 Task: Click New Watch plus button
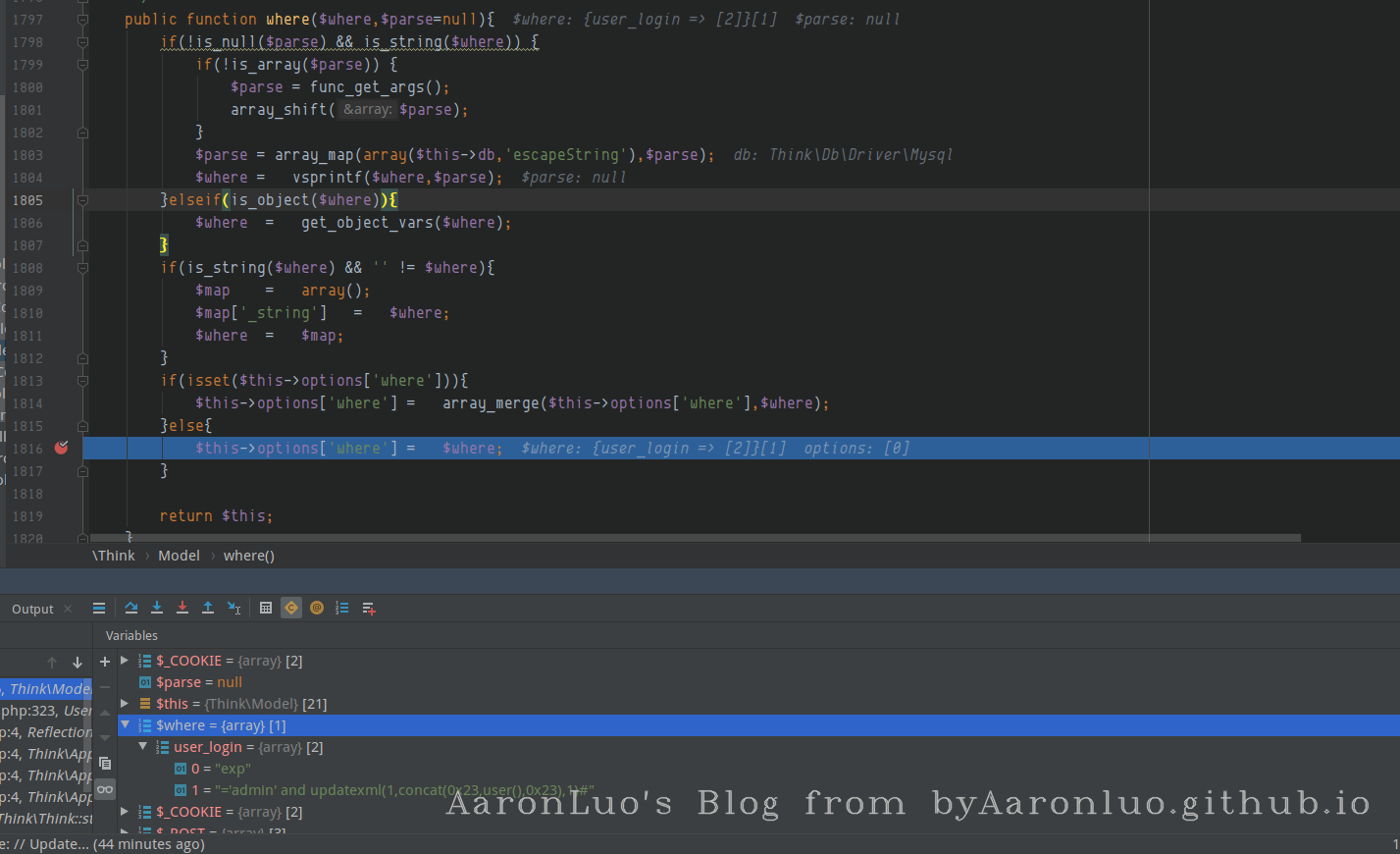[105, 662]
